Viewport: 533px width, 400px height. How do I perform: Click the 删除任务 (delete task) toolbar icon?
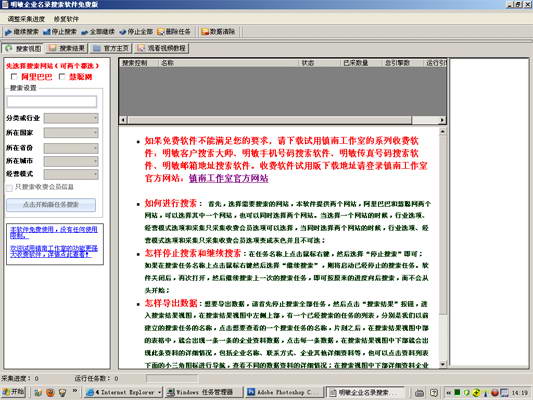(x=174, y=32)
